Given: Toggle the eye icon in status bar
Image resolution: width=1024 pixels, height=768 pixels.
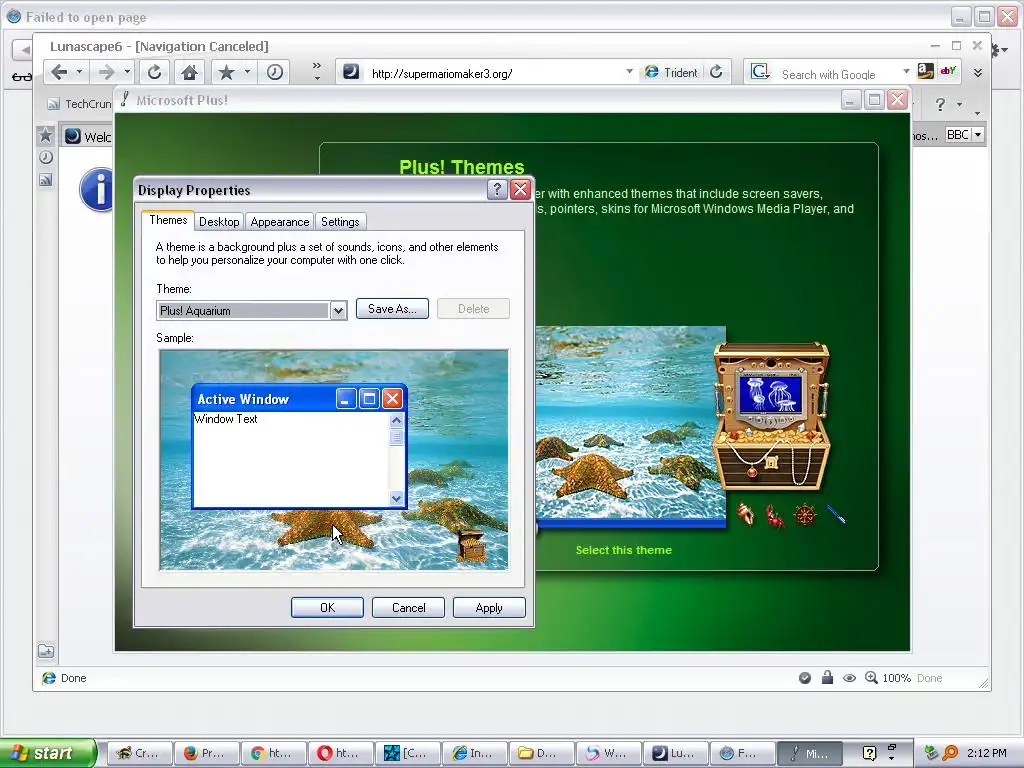Looking at the screenshot, I should pos(849,678).
